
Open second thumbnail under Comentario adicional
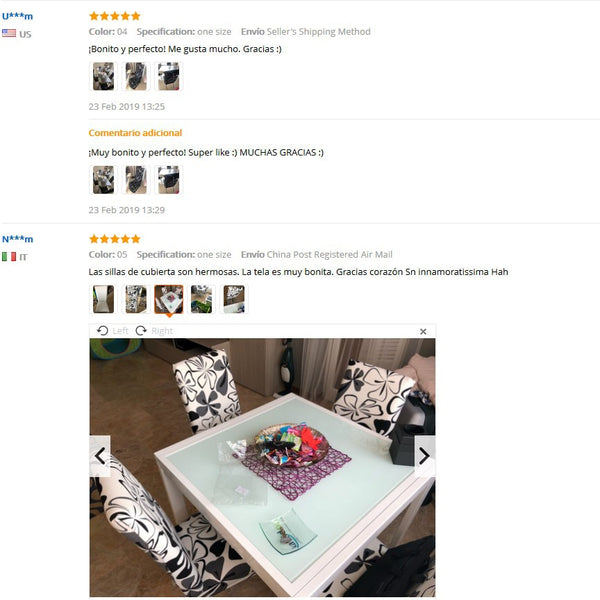tap(136, 180)
